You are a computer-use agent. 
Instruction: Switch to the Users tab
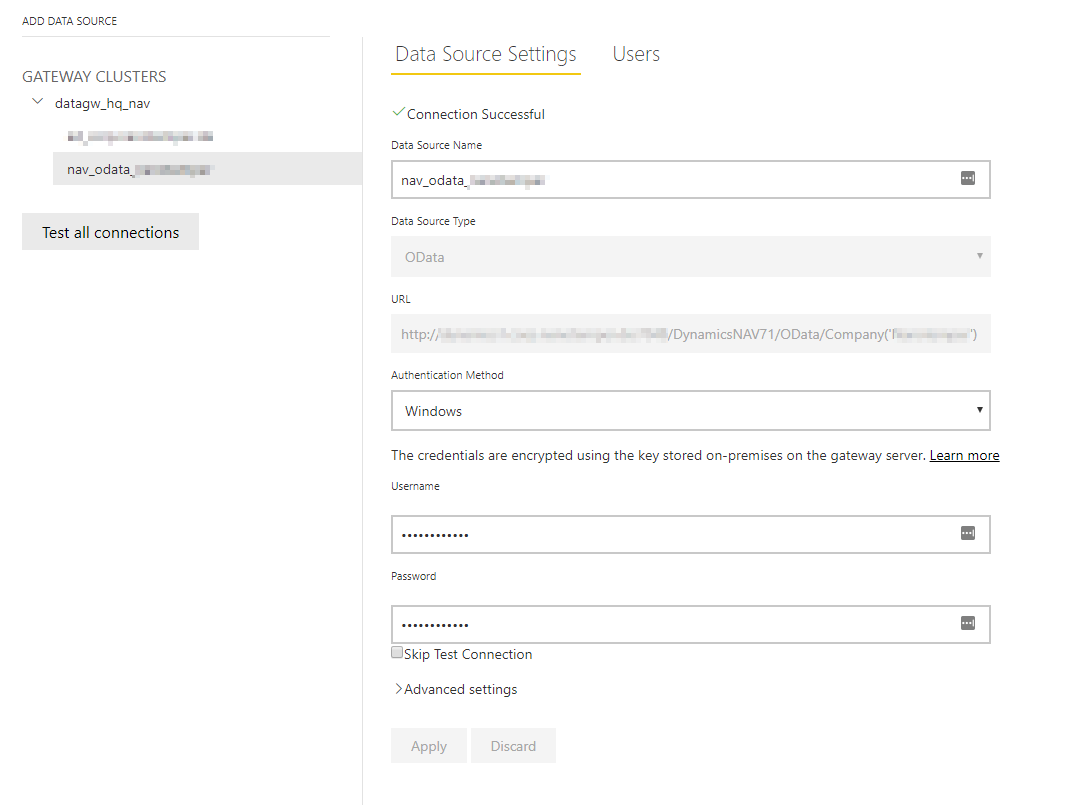pyautogui.click(x=636, y=54)
